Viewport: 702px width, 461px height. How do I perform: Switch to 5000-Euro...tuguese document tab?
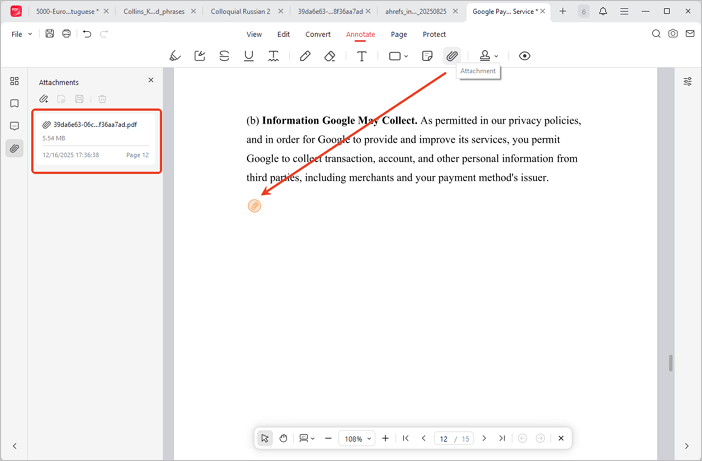67,11
